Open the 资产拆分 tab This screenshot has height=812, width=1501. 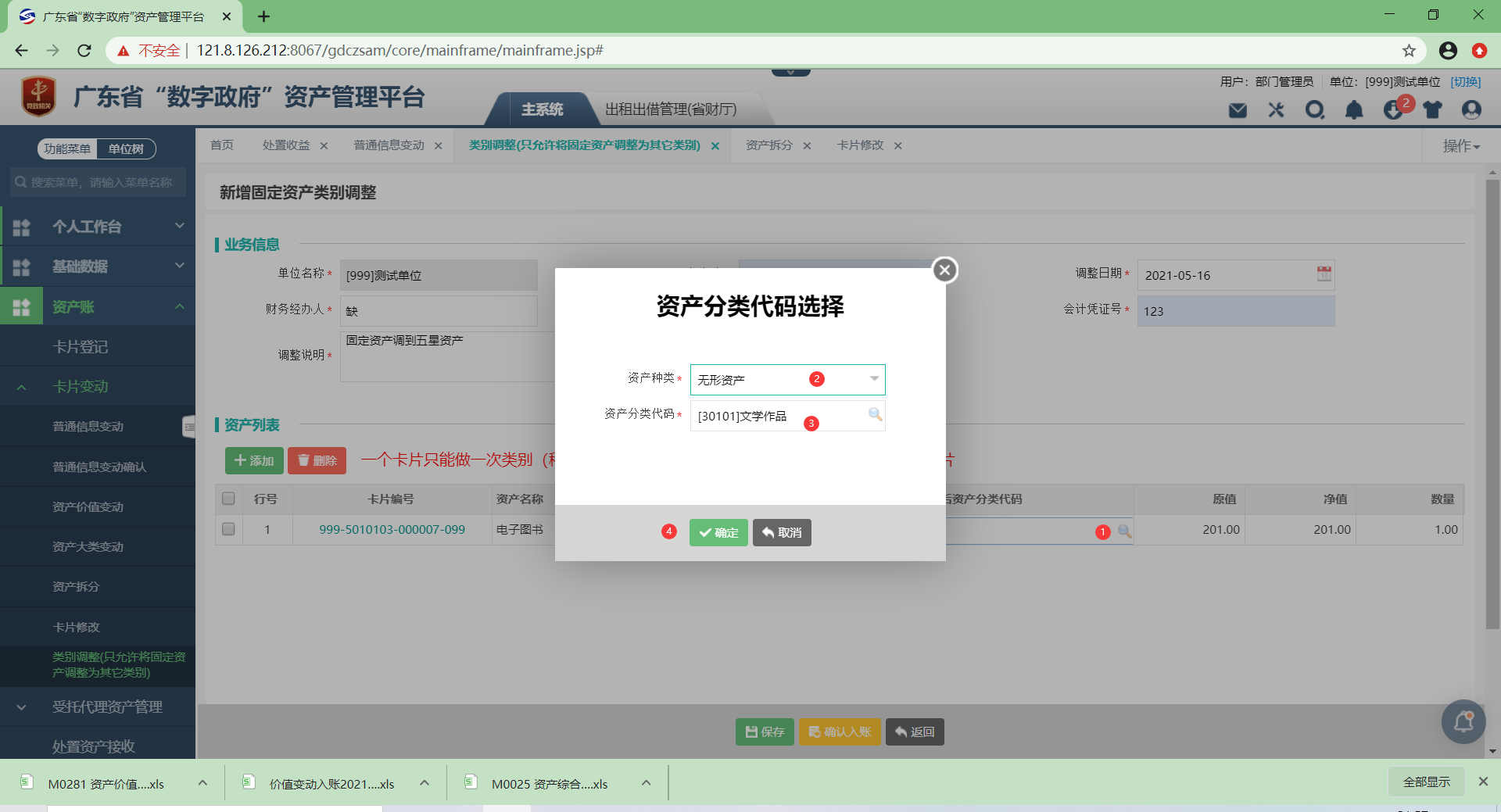click(769, 145)
